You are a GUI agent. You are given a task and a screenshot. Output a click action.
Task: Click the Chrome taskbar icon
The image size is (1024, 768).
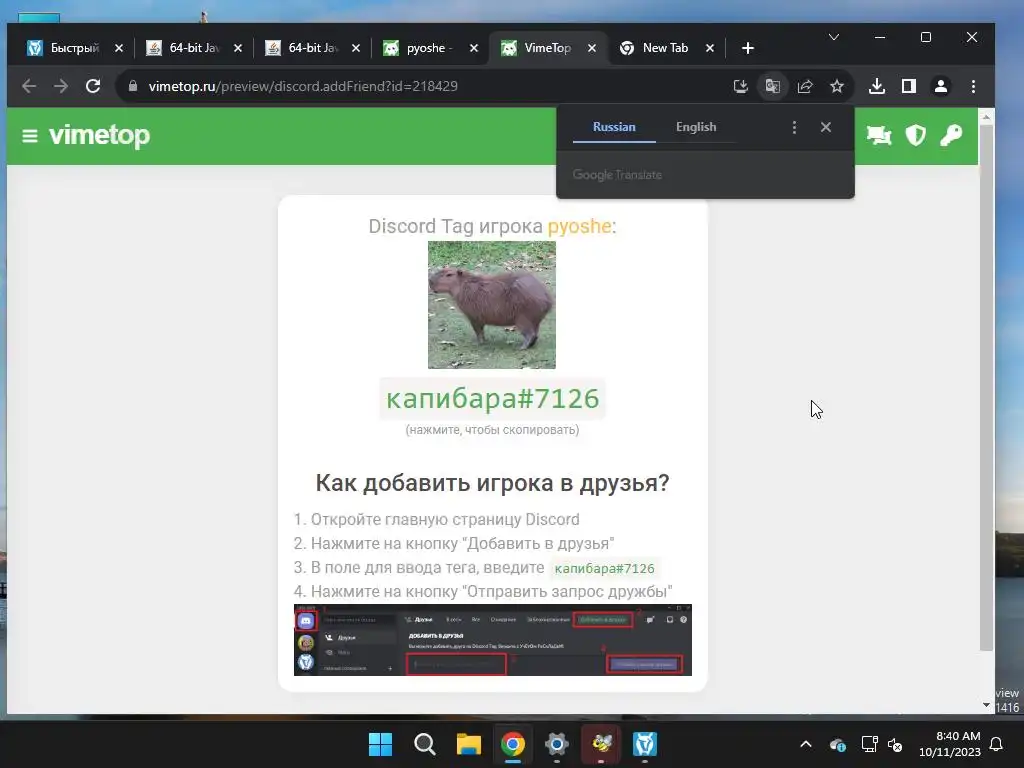click(513, 744)
